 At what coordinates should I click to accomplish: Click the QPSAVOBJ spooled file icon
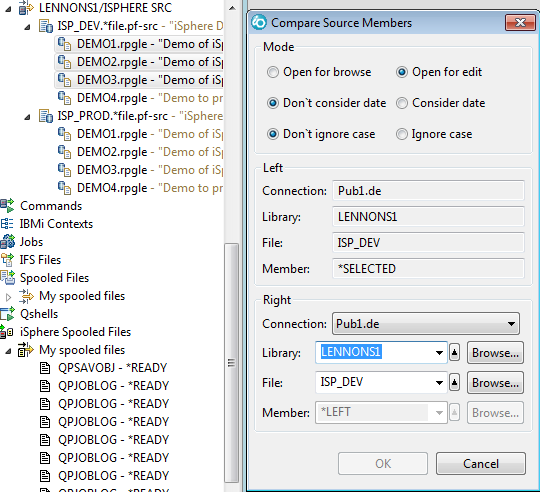[45, 368]
